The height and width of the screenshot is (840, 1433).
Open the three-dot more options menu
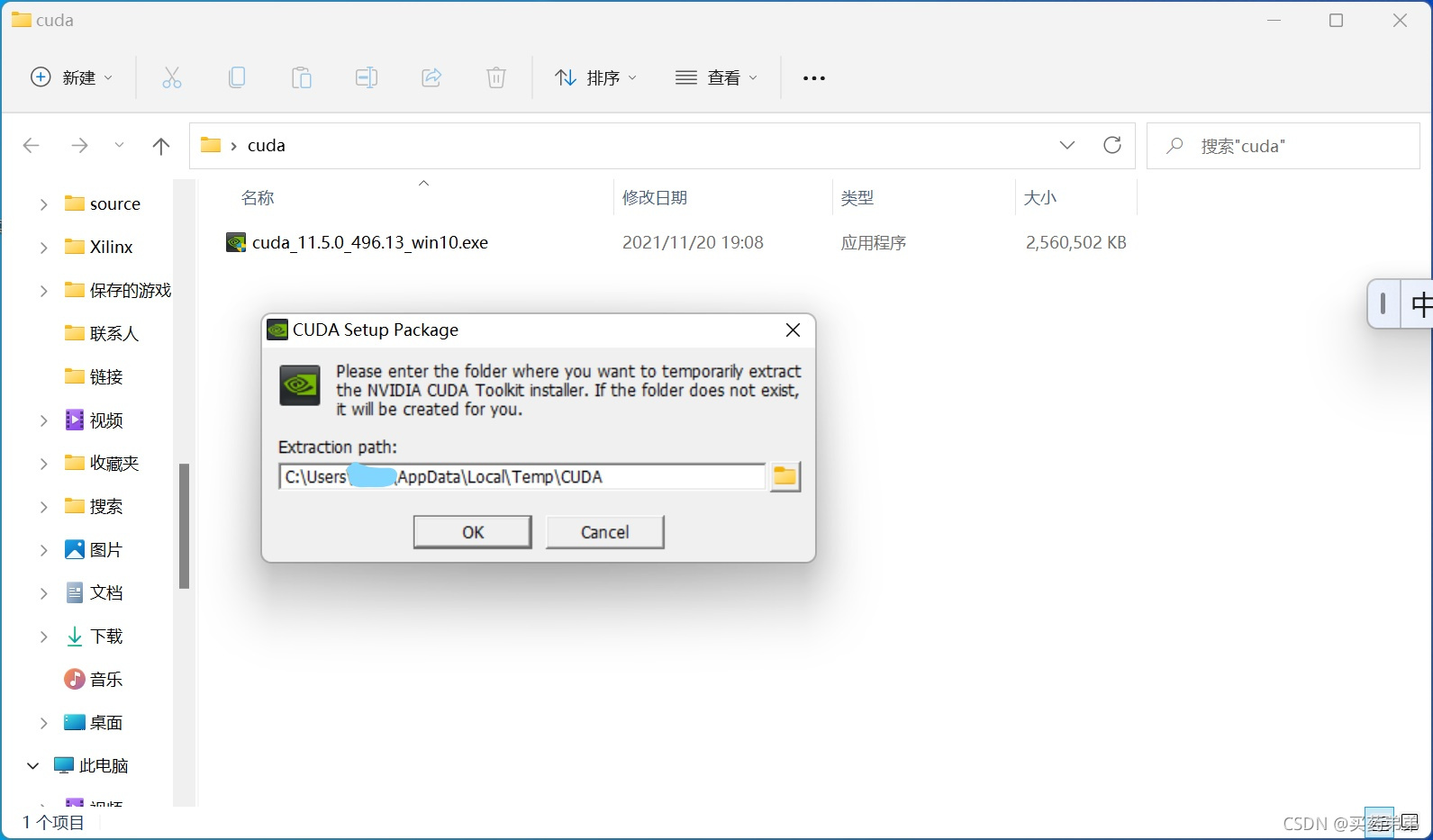(x=814, y=78)
